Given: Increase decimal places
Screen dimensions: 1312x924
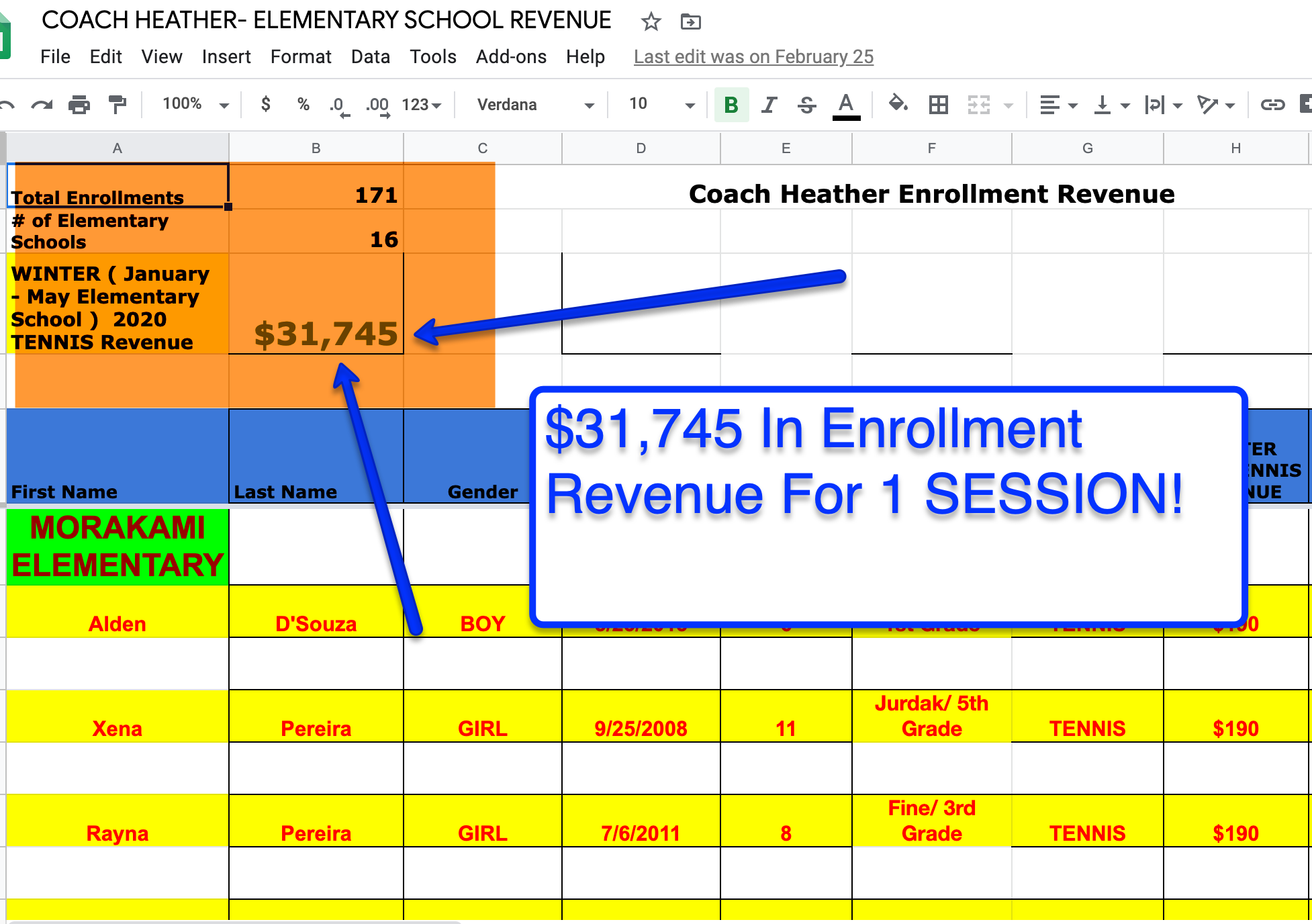Looking at the screenshot, I should tap(378, 105).
